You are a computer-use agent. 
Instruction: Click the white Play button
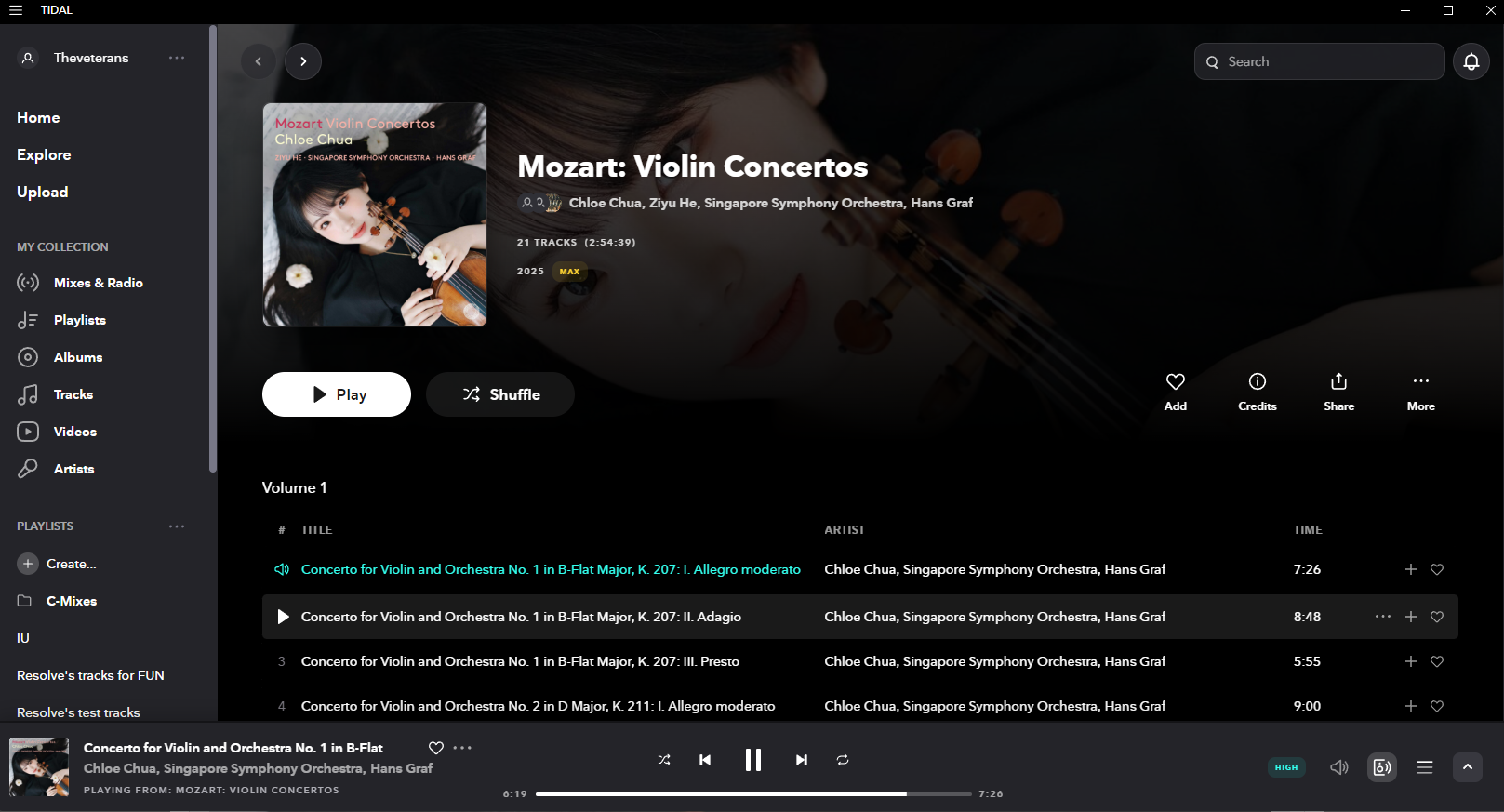click(x=337, y=394)
